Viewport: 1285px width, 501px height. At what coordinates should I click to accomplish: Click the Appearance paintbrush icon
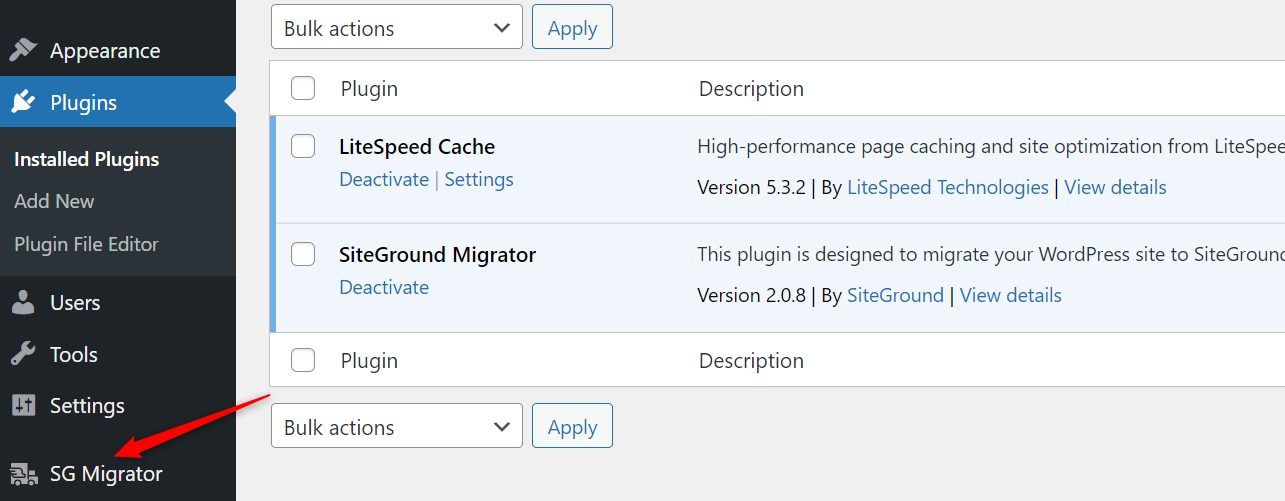coord(23,50)
